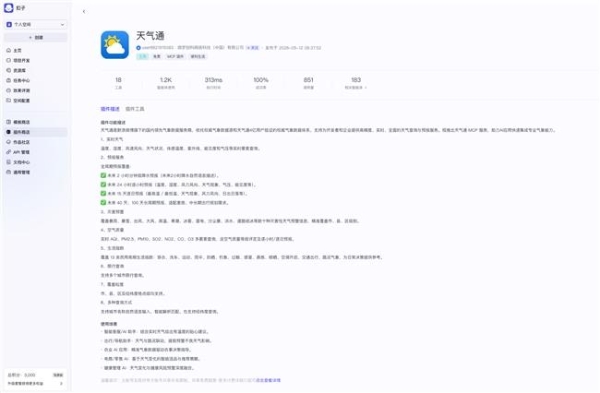Open 主页 in the sidebar
This screenshot has height=393, width=600.
pos(36,50)
